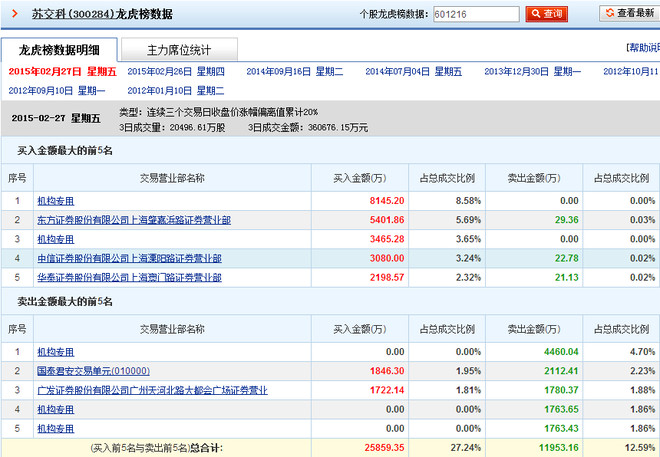Select the date 2014年09月16日 星期二
This screenshot has height=457, width=660.
pyautogui.click(x=295, y=72)
